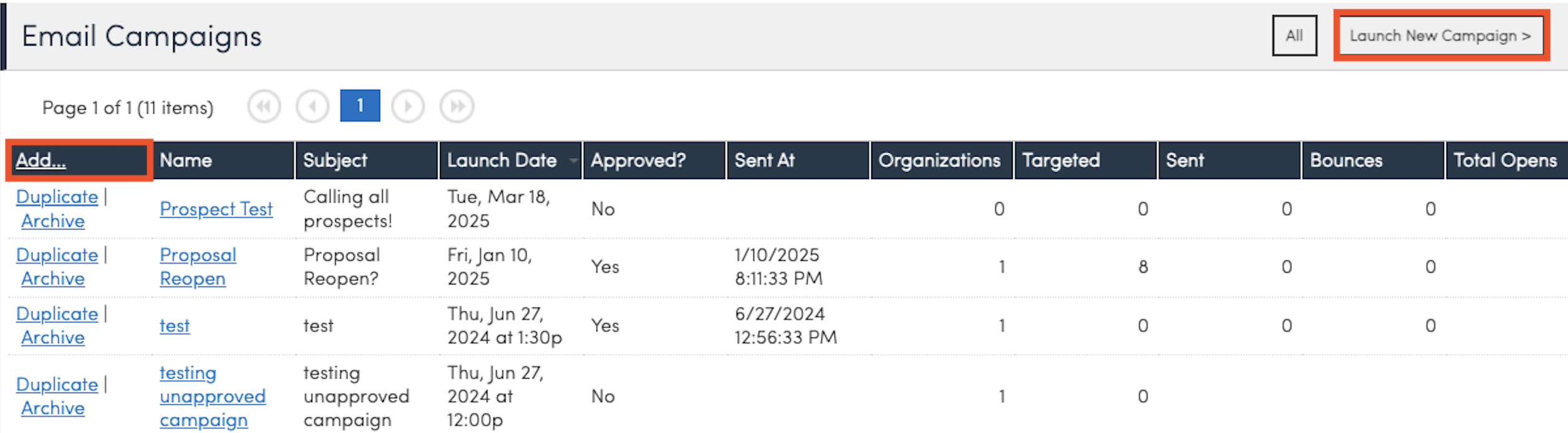Go to previous page arrow
This screenshot has width=1568, height=433.
[312, 107]
